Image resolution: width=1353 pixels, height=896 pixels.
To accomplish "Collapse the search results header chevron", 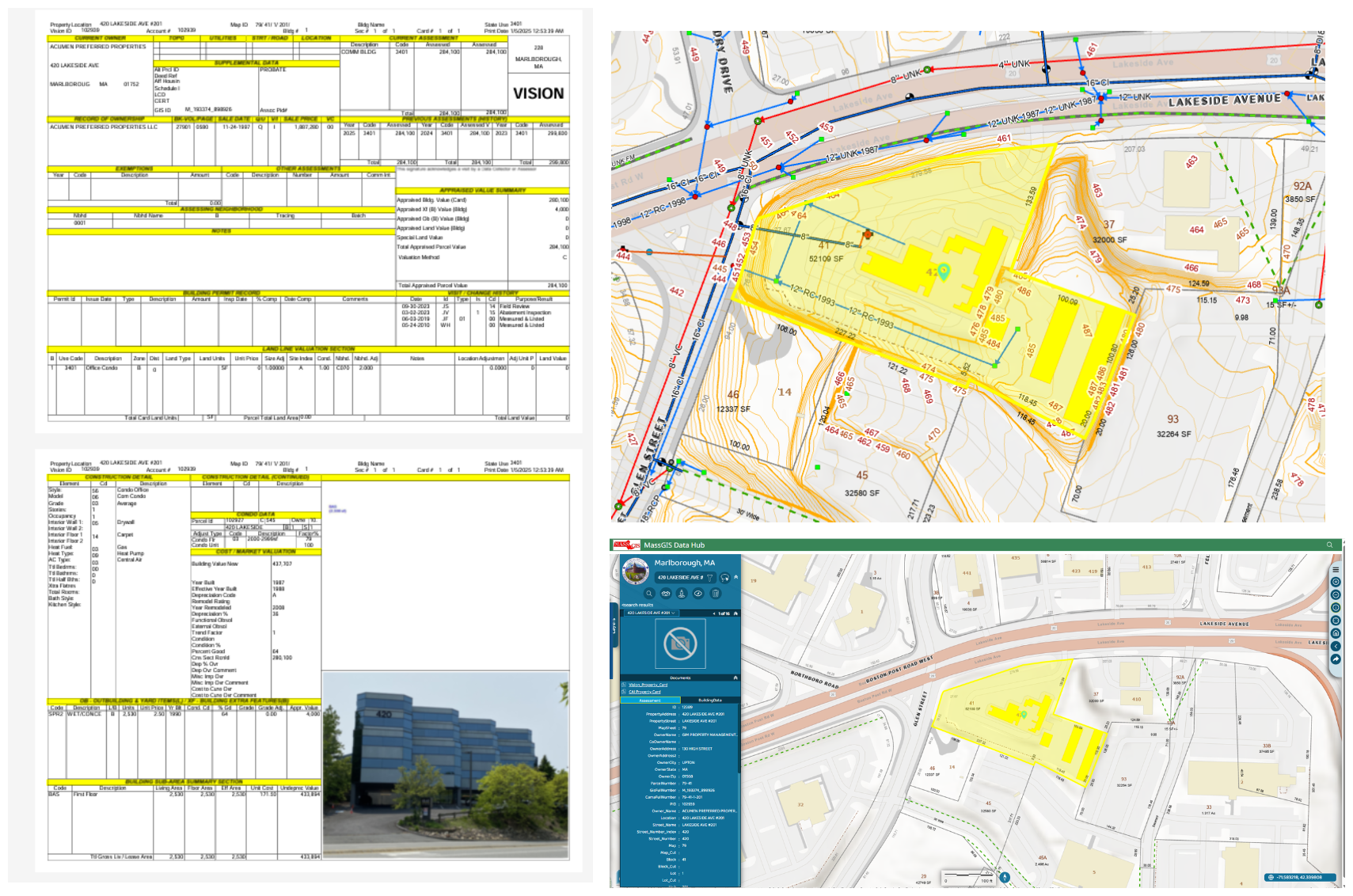I will pos(735,613).
